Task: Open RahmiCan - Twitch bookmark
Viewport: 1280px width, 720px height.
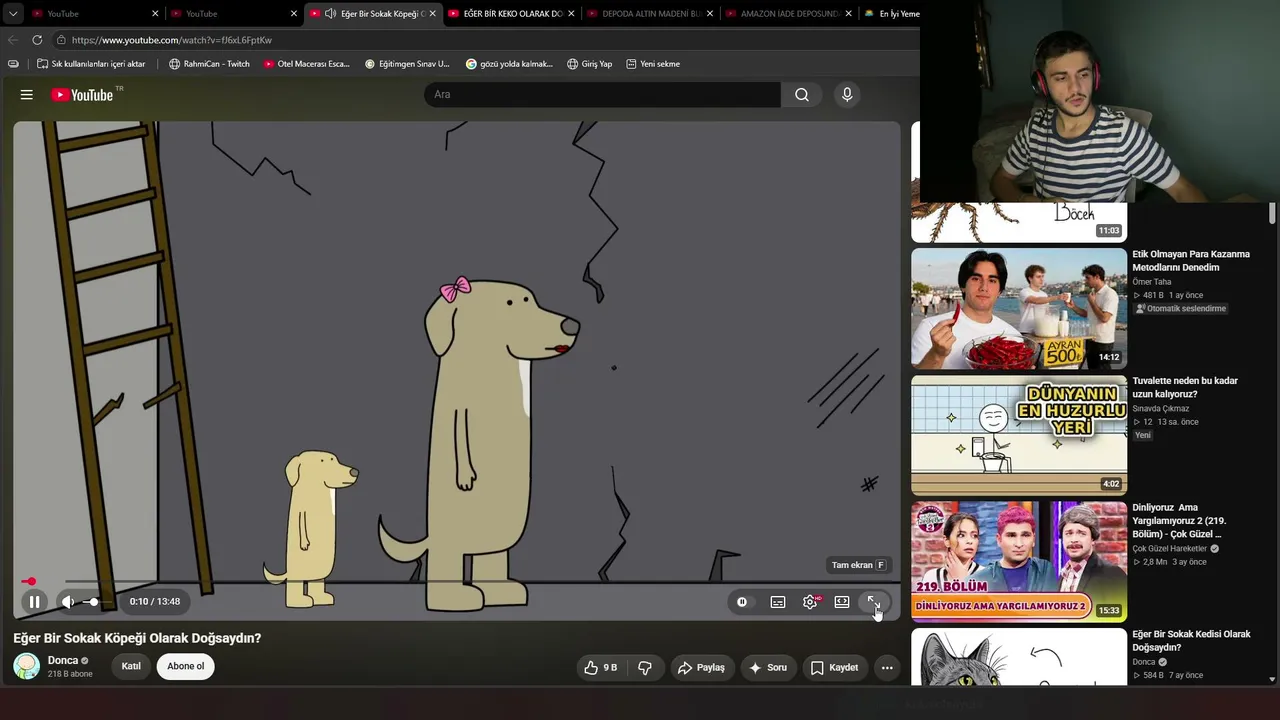Action: point(209,64)
